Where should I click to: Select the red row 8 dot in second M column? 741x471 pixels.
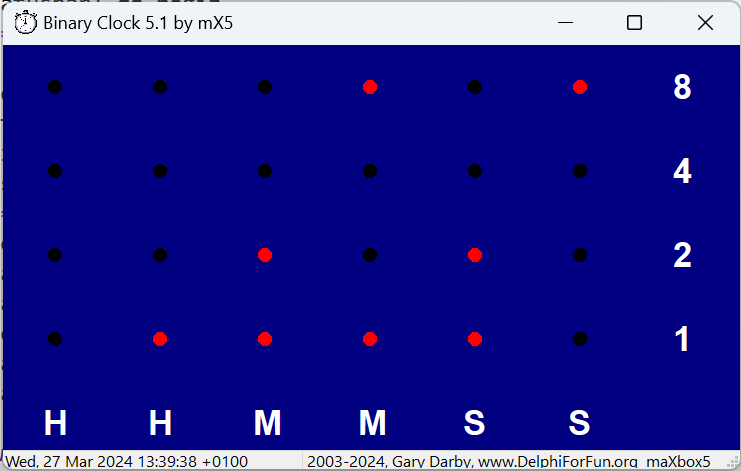(370, 87)
